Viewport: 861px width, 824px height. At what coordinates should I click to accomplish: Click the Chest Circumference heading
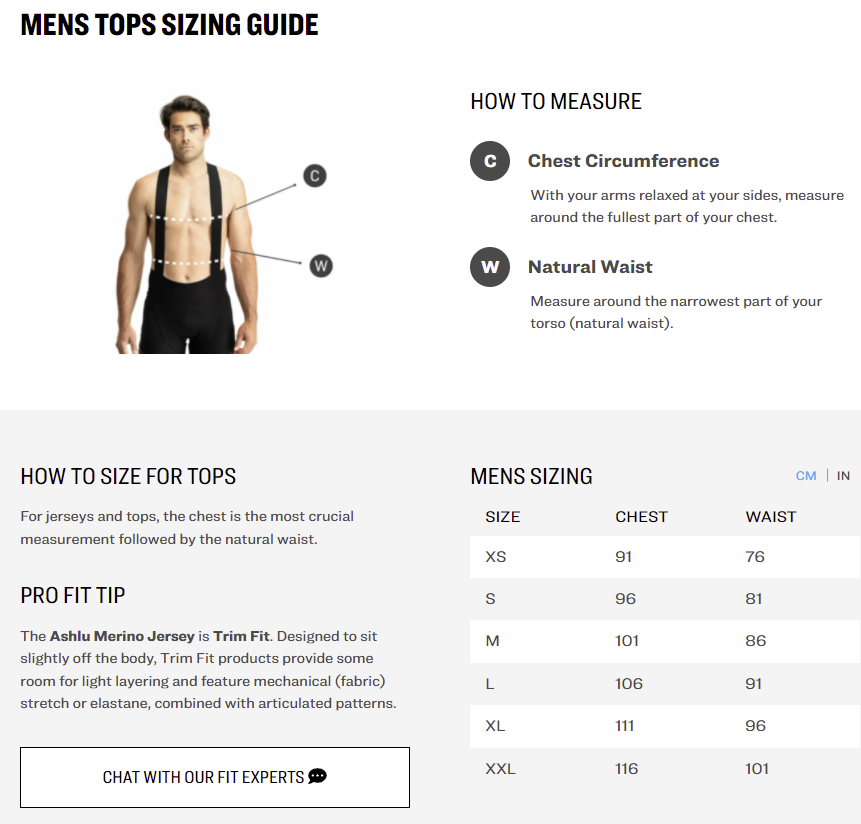click(x=623, y=161)
